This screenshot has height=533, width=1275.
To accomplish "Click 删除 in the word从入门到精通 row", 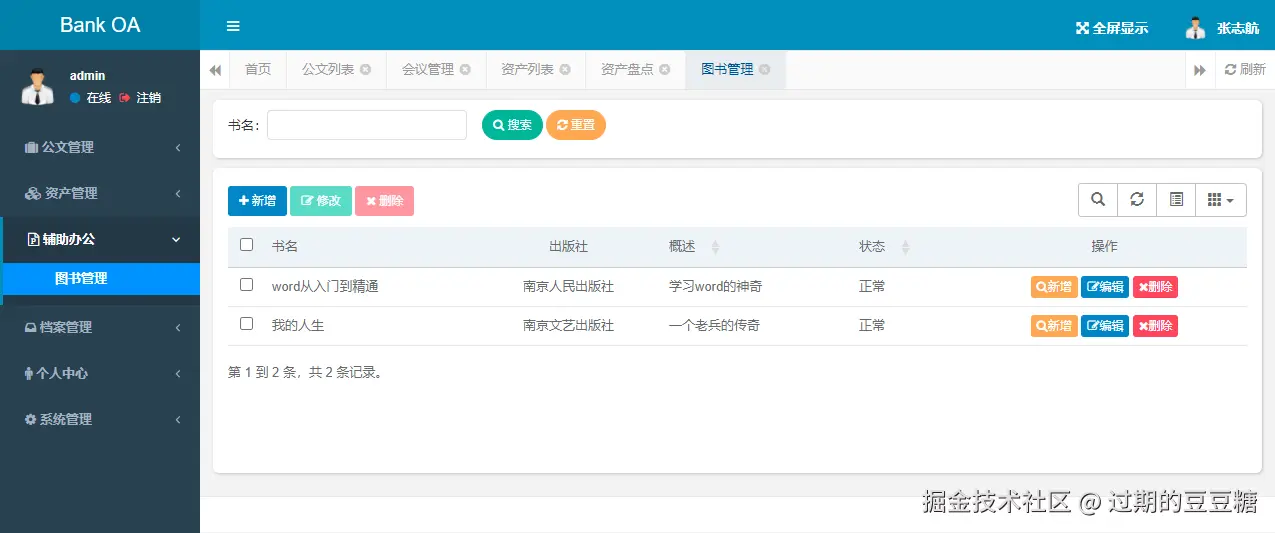I will [x=1155, y=287].
